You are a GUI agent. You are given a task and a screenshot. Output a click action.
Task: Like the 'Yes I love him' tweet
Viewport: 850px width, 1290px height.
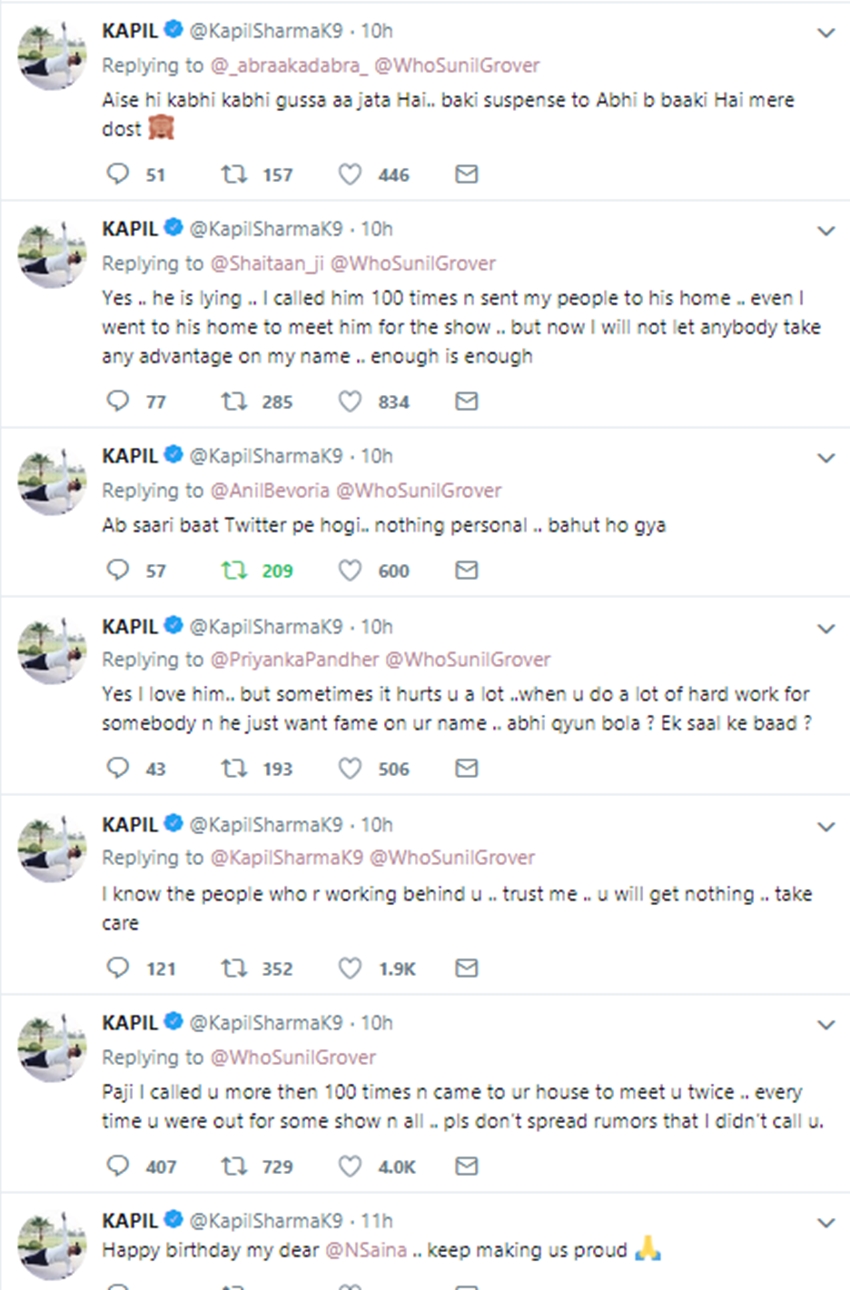click(x=349, y=768)
